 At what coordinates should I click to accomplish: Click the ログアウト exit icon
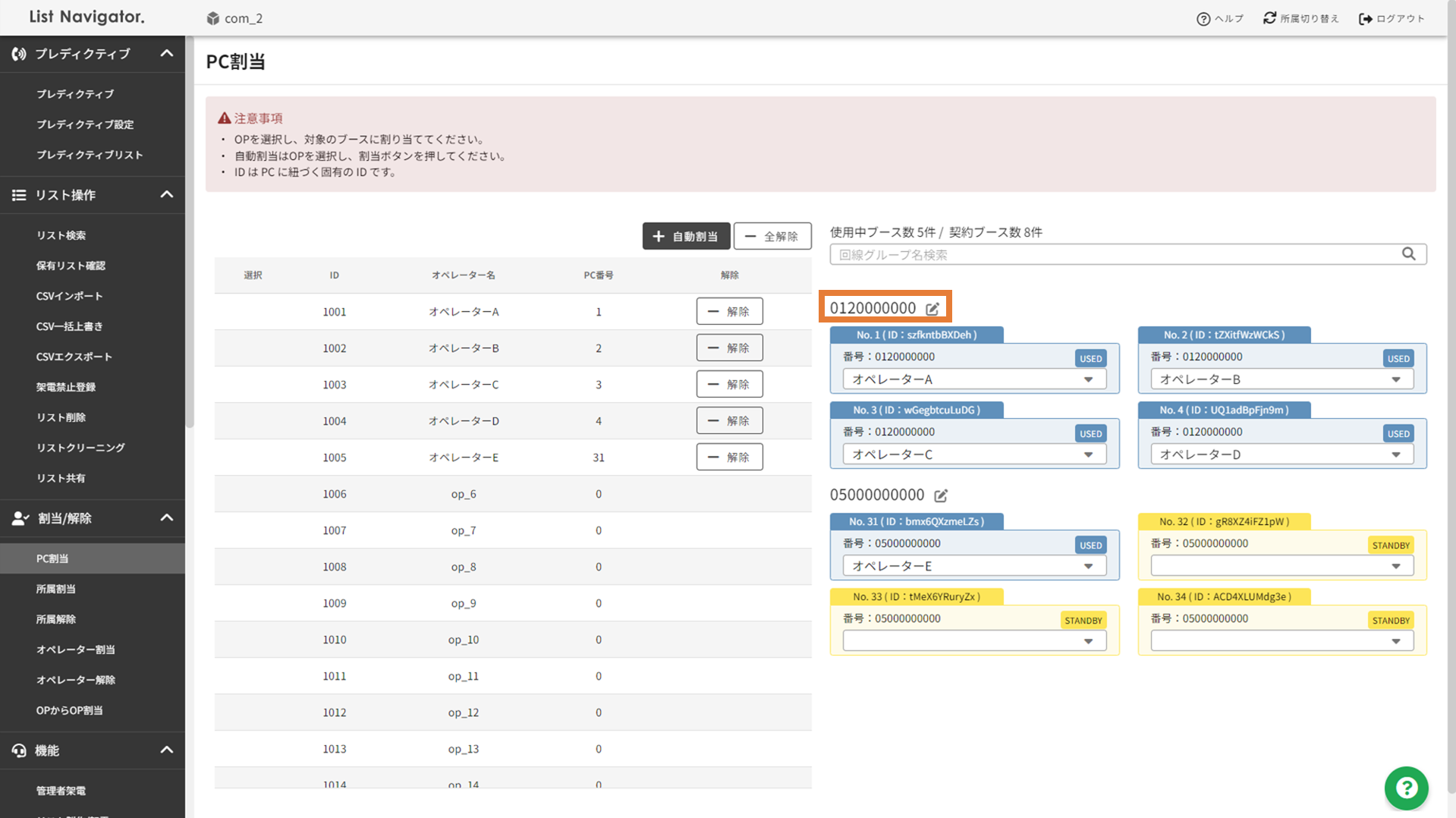point(1365,19)
